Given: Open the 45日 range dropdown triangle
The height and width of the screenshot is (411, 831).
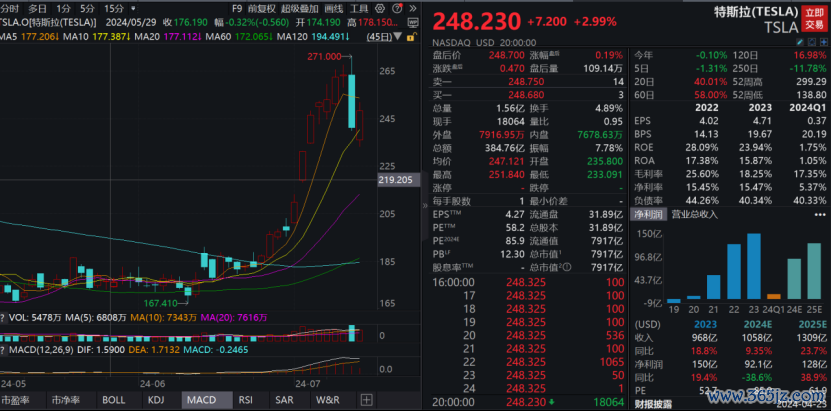Looking at the screenshot, I should (397, 36).
